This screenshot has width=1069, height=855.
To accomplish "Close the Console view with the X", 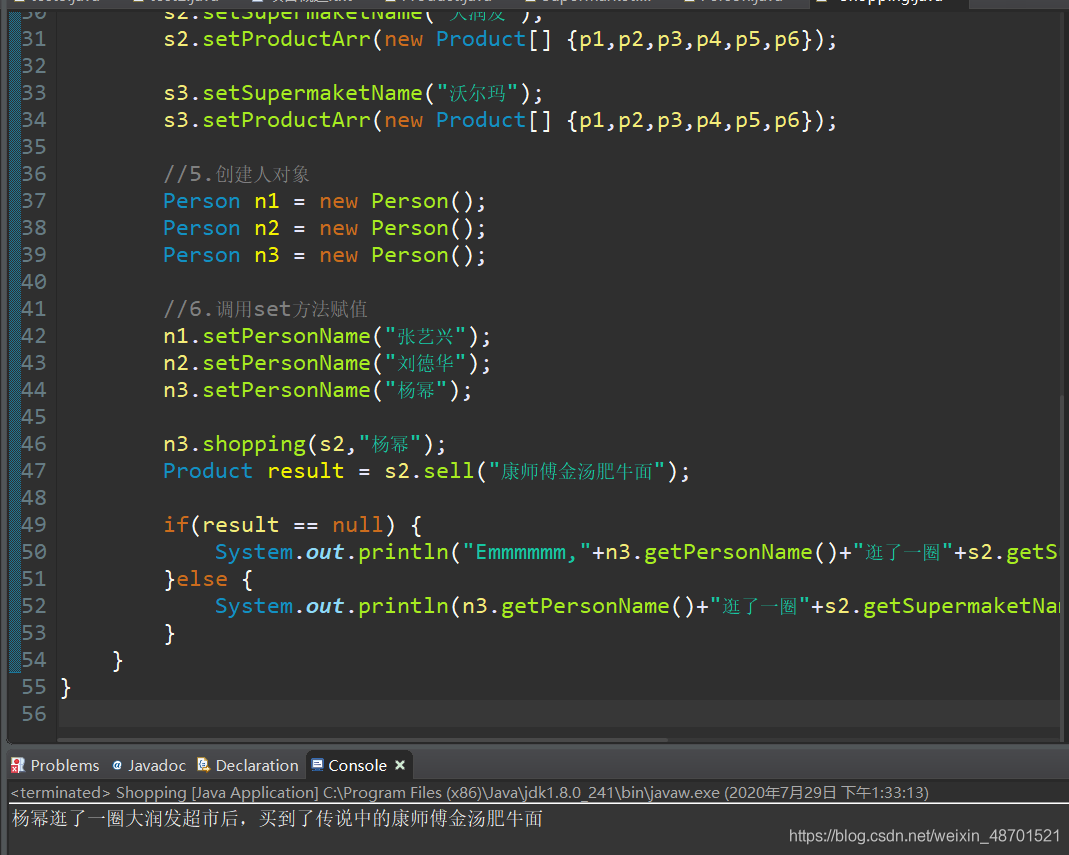I will point(400,765).
